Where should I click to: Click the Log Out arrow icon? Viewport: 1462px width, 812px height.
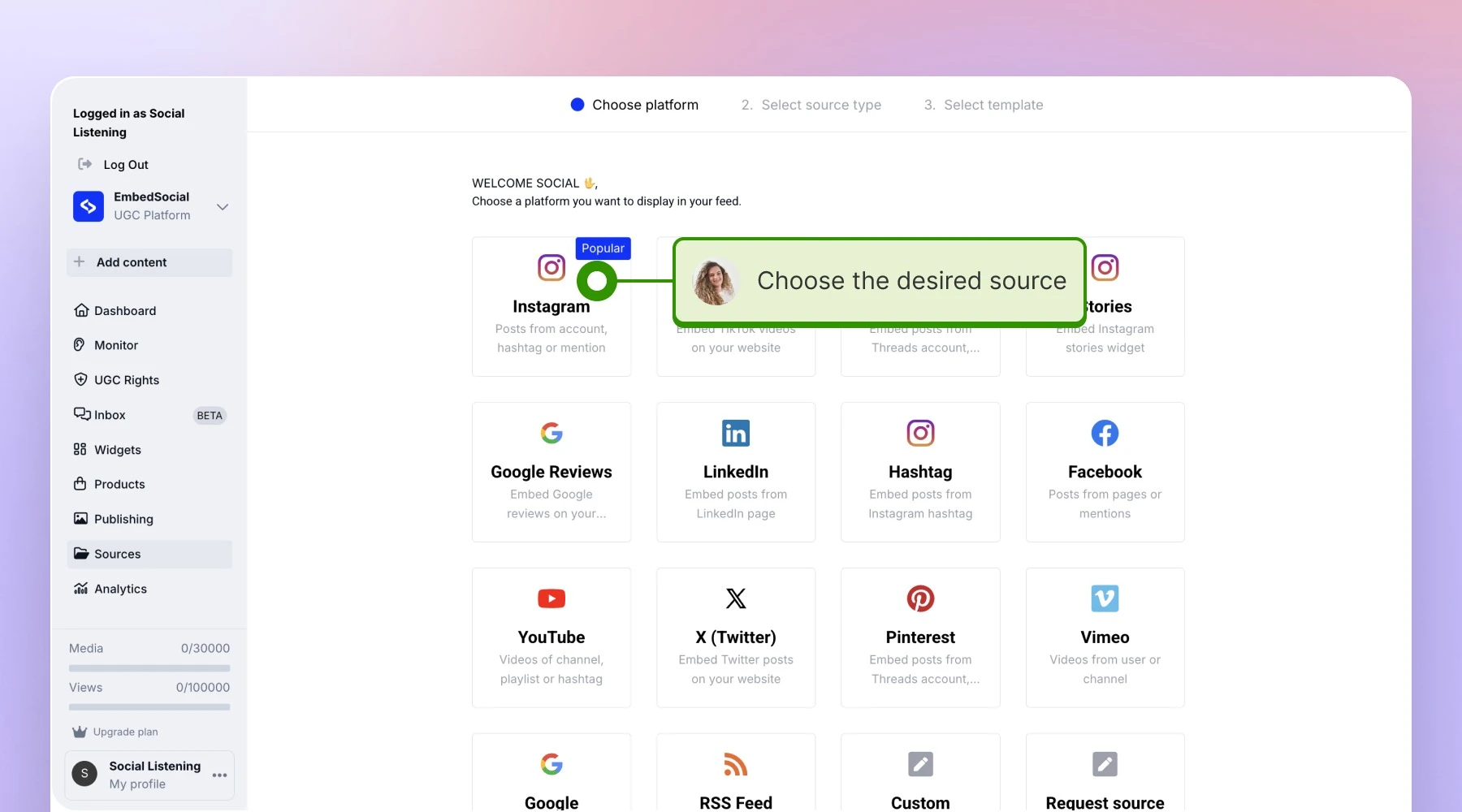pyautogui.click(x=85, y=164)
